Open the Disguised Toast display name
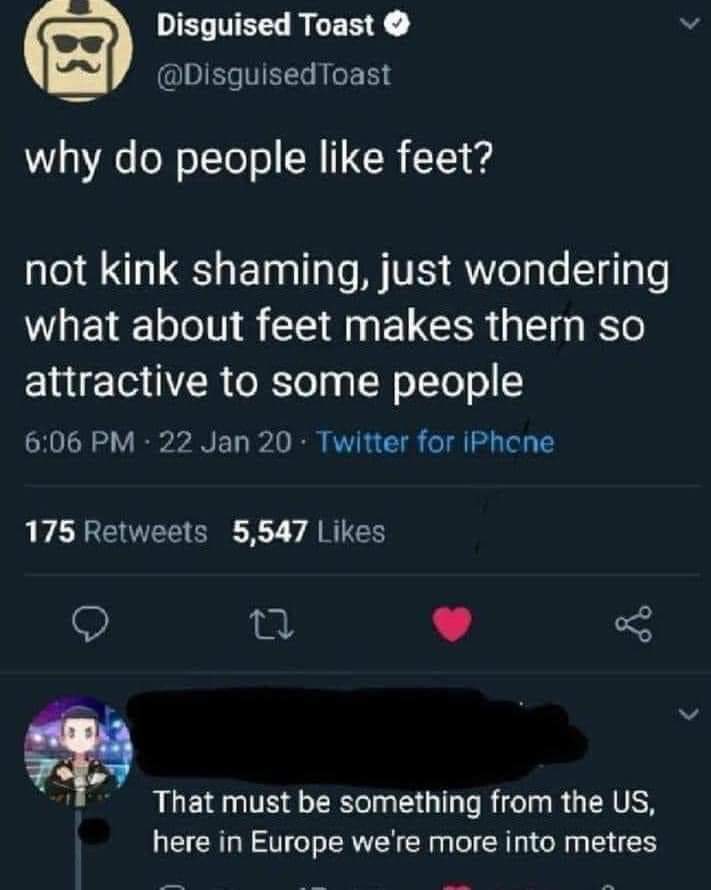The image size is (711, 890). [265, 26]
